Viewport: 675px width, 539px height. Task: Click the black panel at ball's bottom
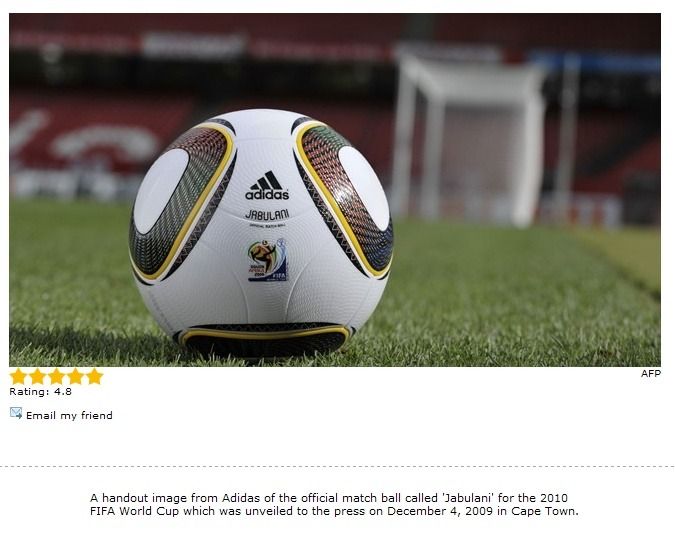[265, 340]
